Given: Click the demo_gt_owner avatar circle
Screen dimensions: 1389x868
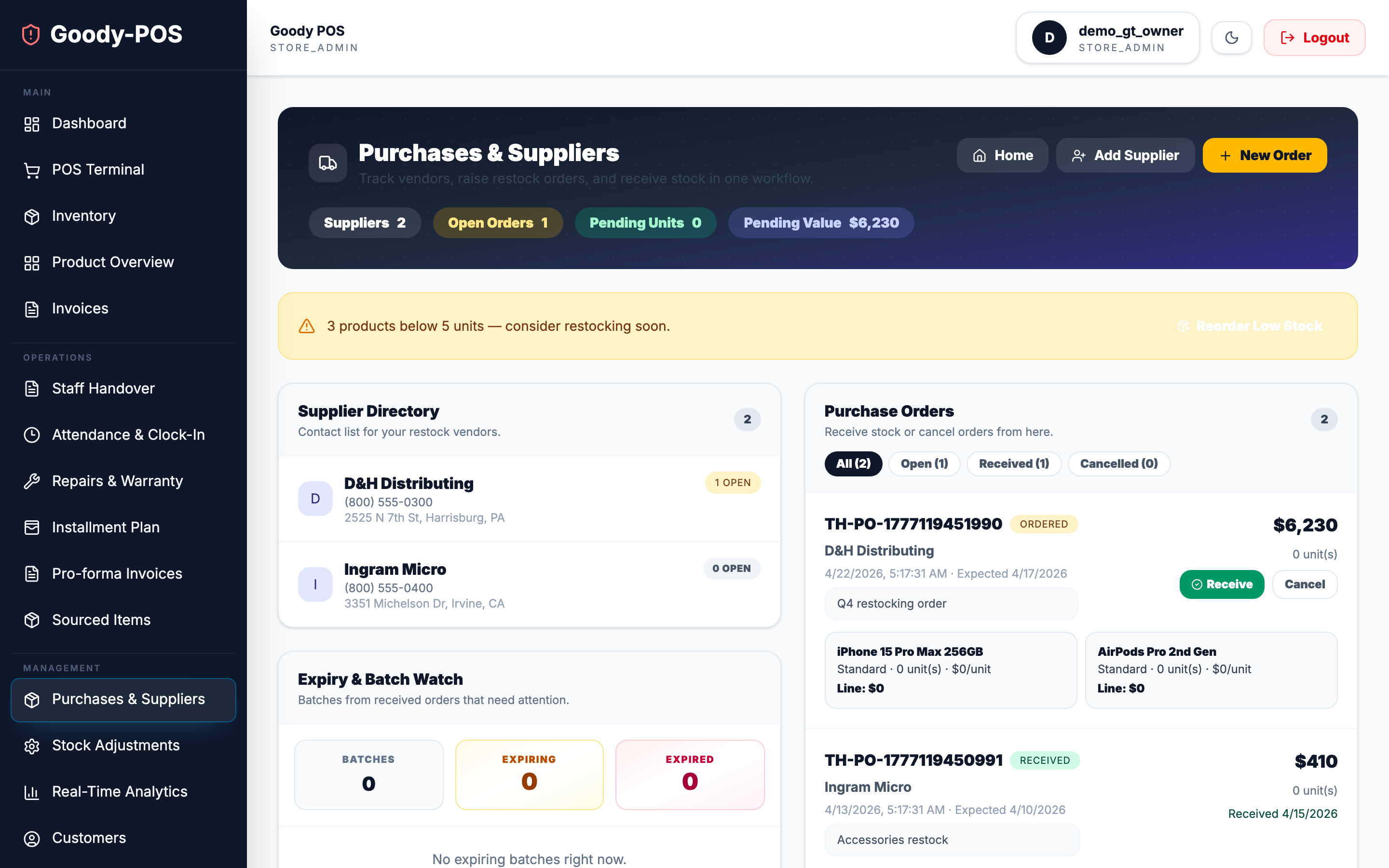Looking at the screenshot, I should (x=1049, y=38).
